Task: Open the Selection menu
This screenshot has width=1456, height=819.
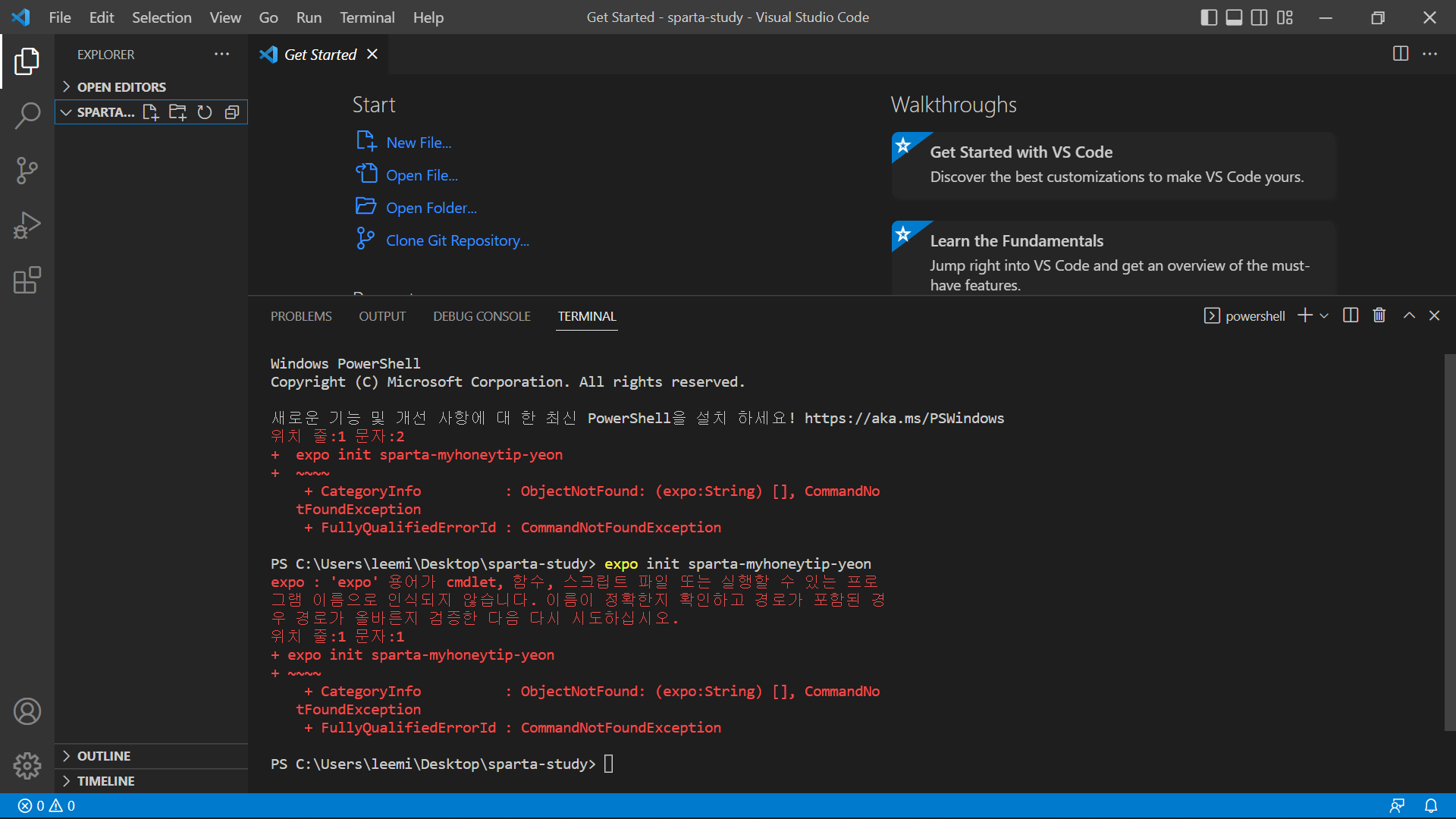Action: (x=162, y=17)
